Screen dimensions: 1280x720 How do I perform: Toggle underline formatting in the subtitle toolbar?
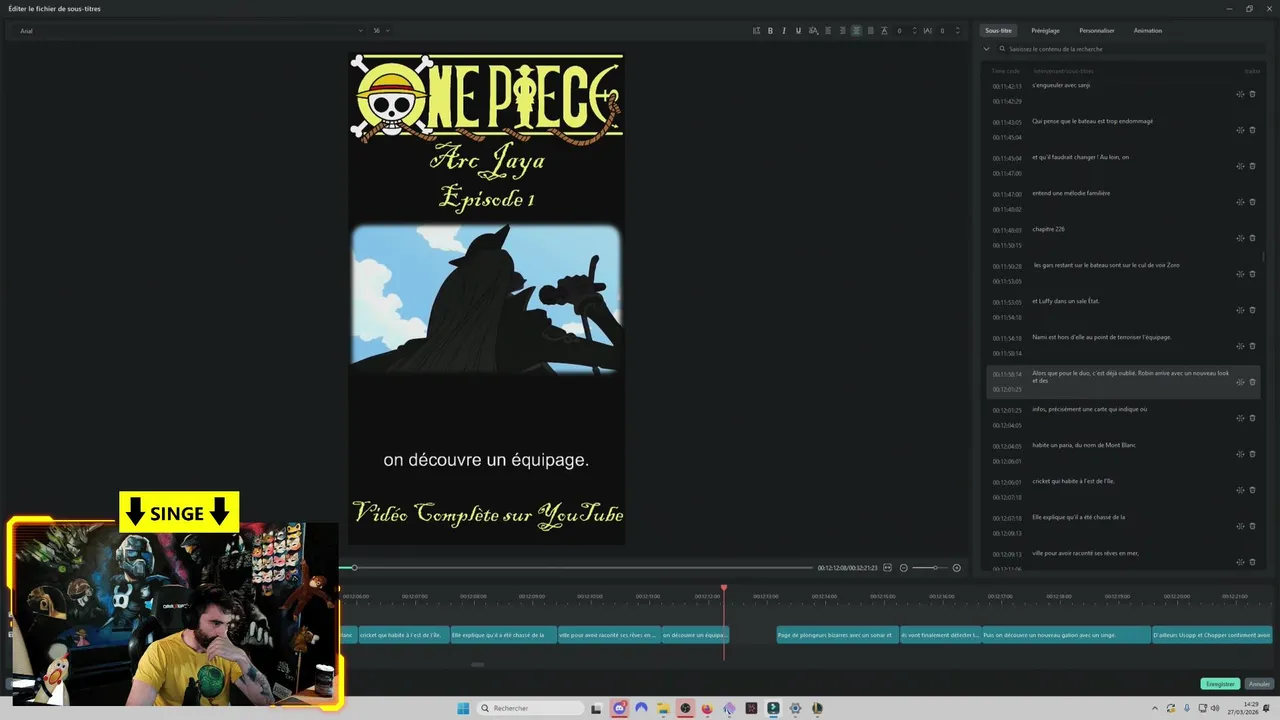coord(798,31)
